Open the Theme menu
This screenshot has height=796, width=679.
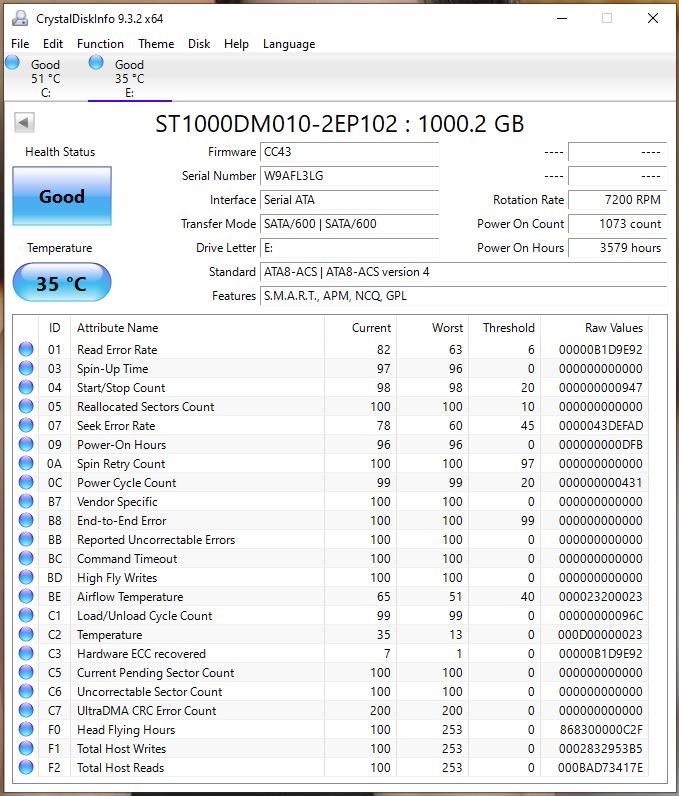pos(156,44)
